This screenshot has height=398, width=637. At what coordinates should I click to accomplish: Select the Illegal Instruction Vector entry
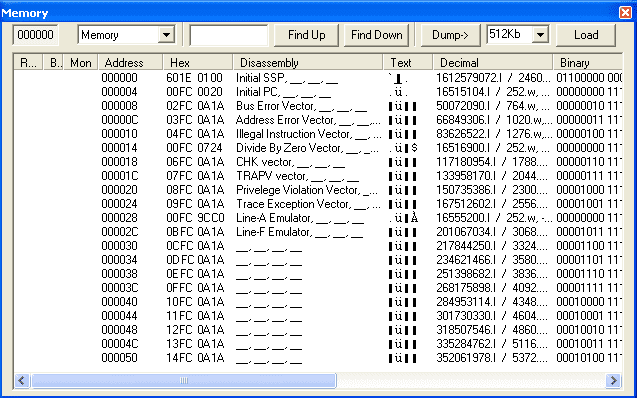309,134
